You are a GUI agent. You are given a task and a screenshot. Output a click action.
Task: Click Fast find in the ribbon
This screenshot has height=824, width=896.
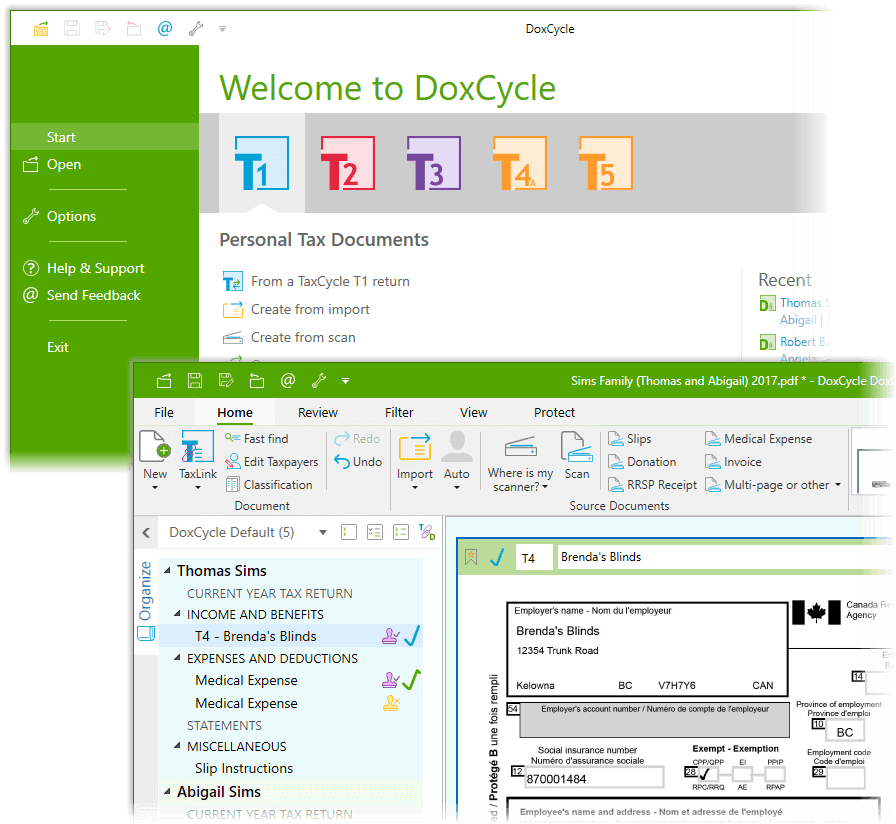257,439
